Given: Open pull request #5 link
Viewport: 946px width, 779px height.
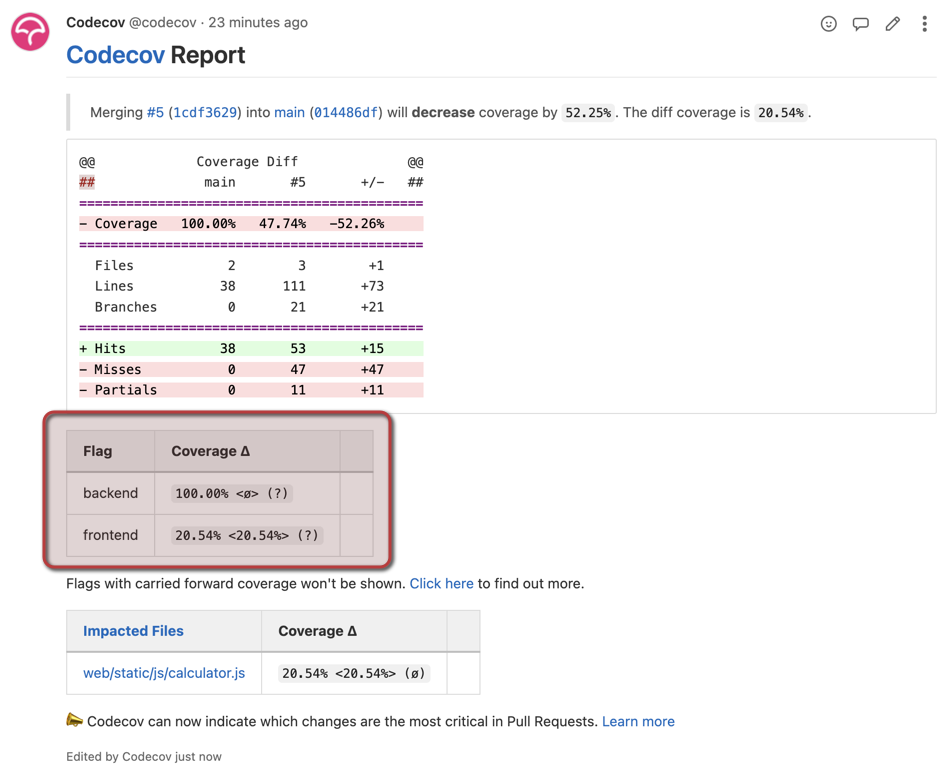Looking at the screenshot, I should [x=155, y=112].
